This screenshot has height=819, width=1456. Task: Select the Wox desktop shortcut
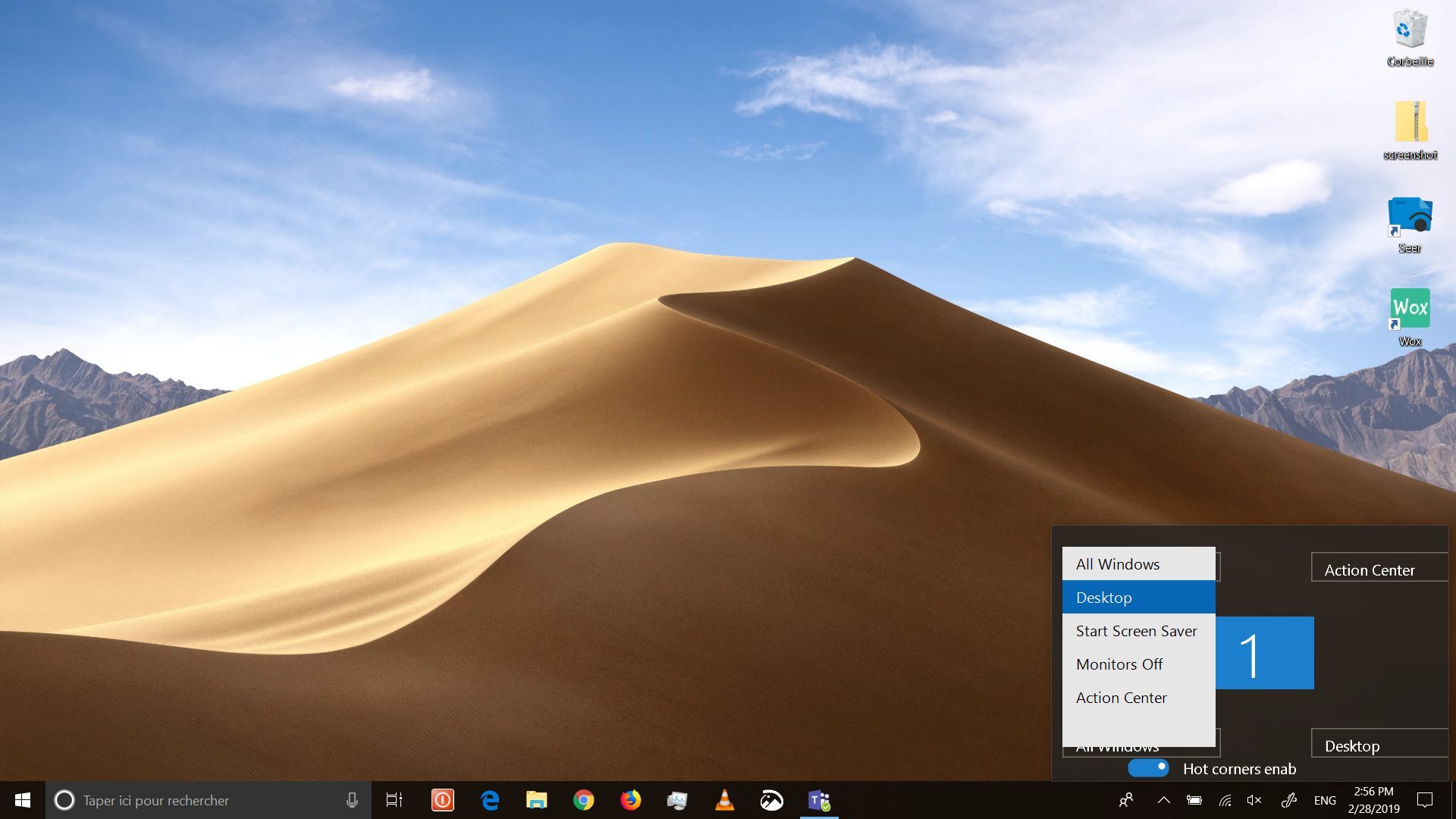pyautogui.click(x=1410, y=317)
